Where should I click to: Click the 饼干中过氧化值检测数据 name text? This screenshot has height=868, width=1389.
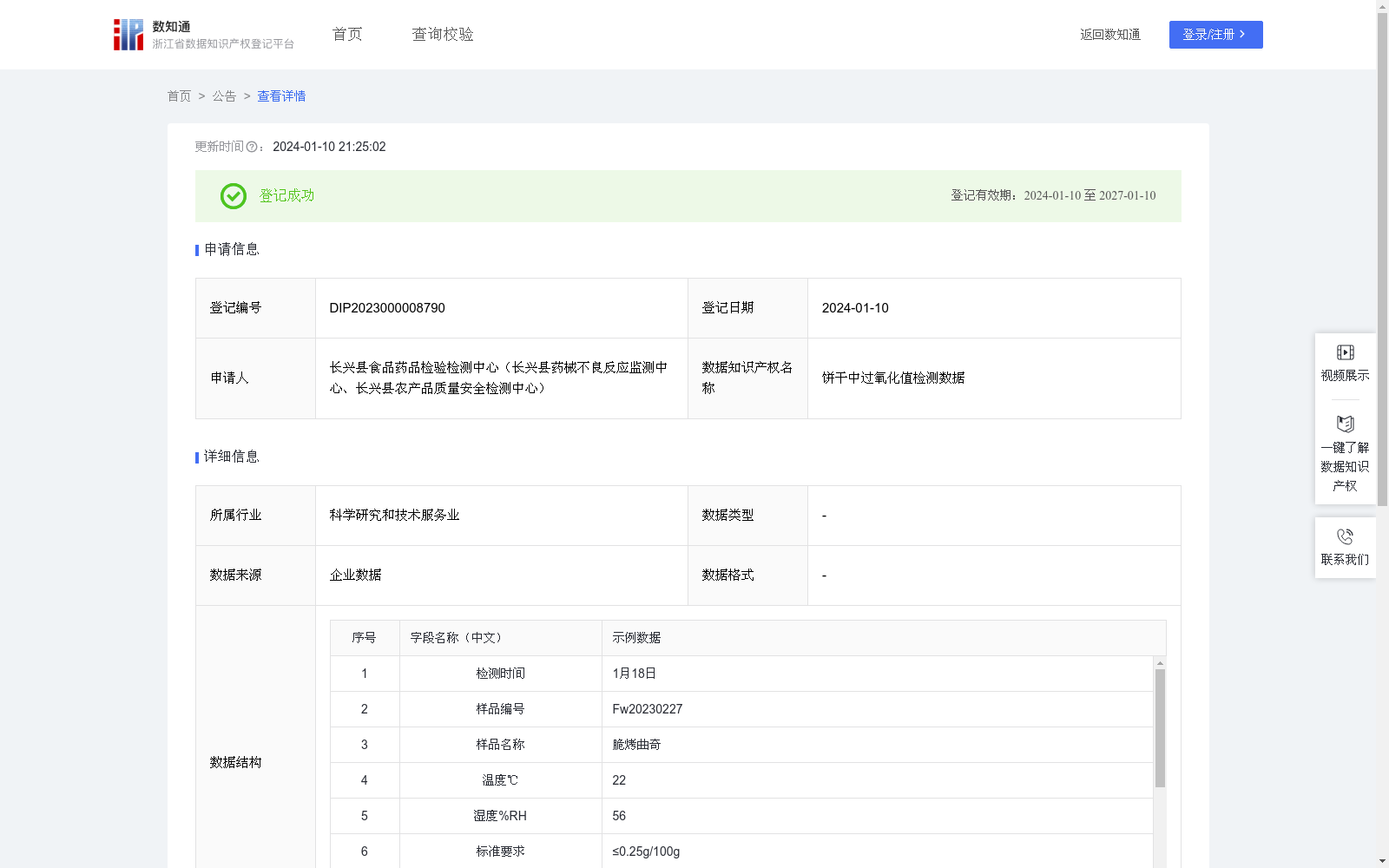tap(893, 378)
